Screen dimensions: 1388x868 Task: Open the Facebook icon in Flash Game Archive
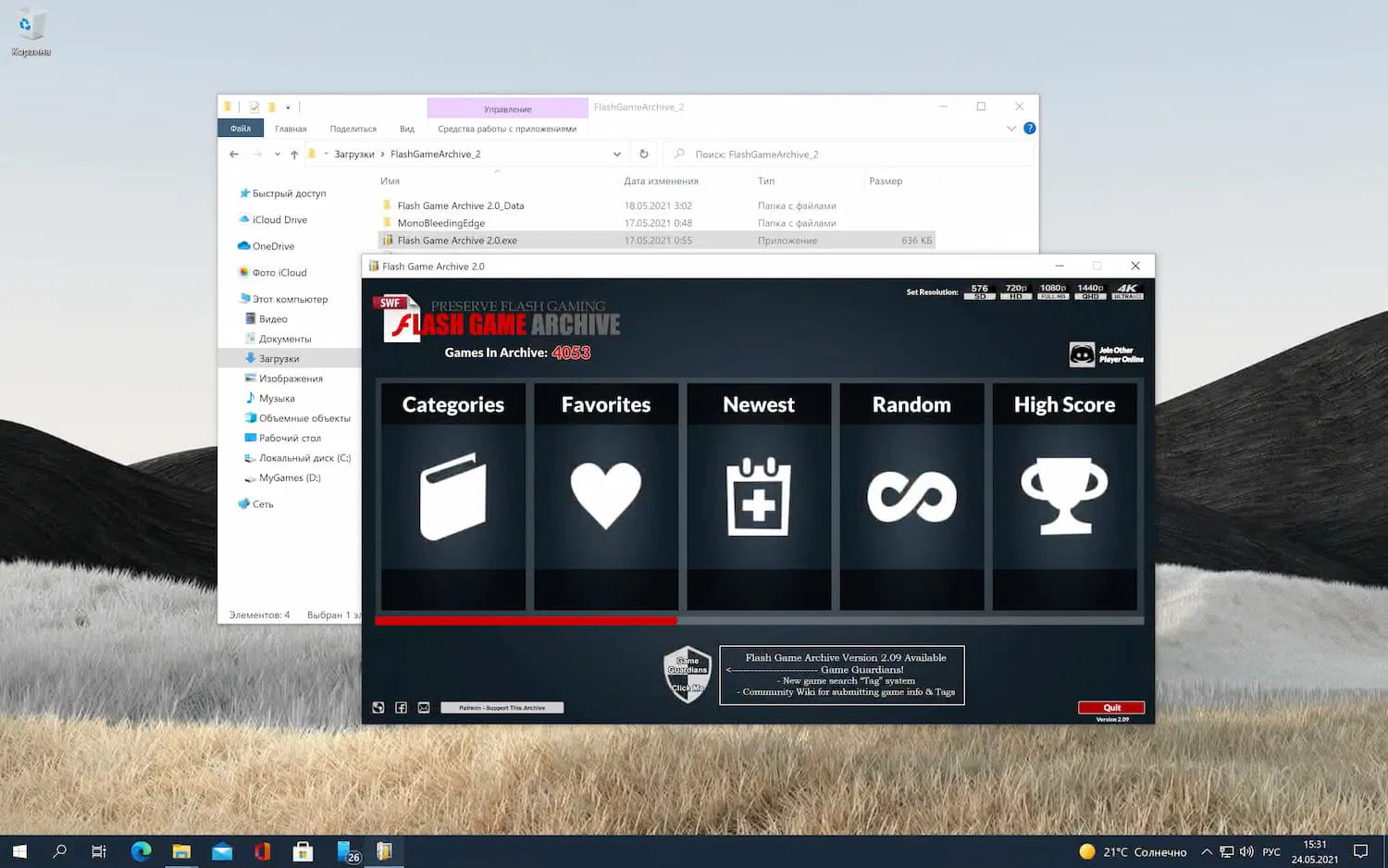[x=401, y=708]
